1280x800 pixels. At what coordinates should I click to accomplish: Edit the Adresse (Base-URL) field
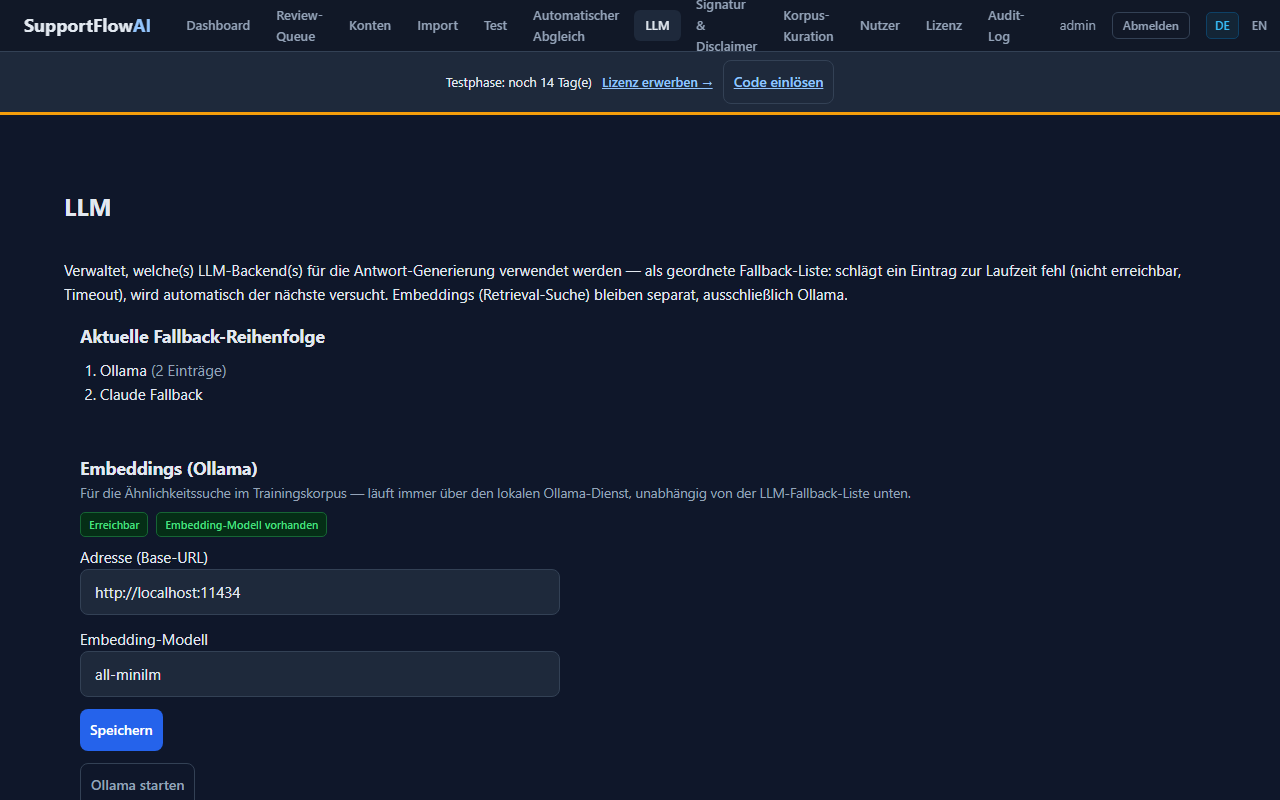click(x=320, y=592)
